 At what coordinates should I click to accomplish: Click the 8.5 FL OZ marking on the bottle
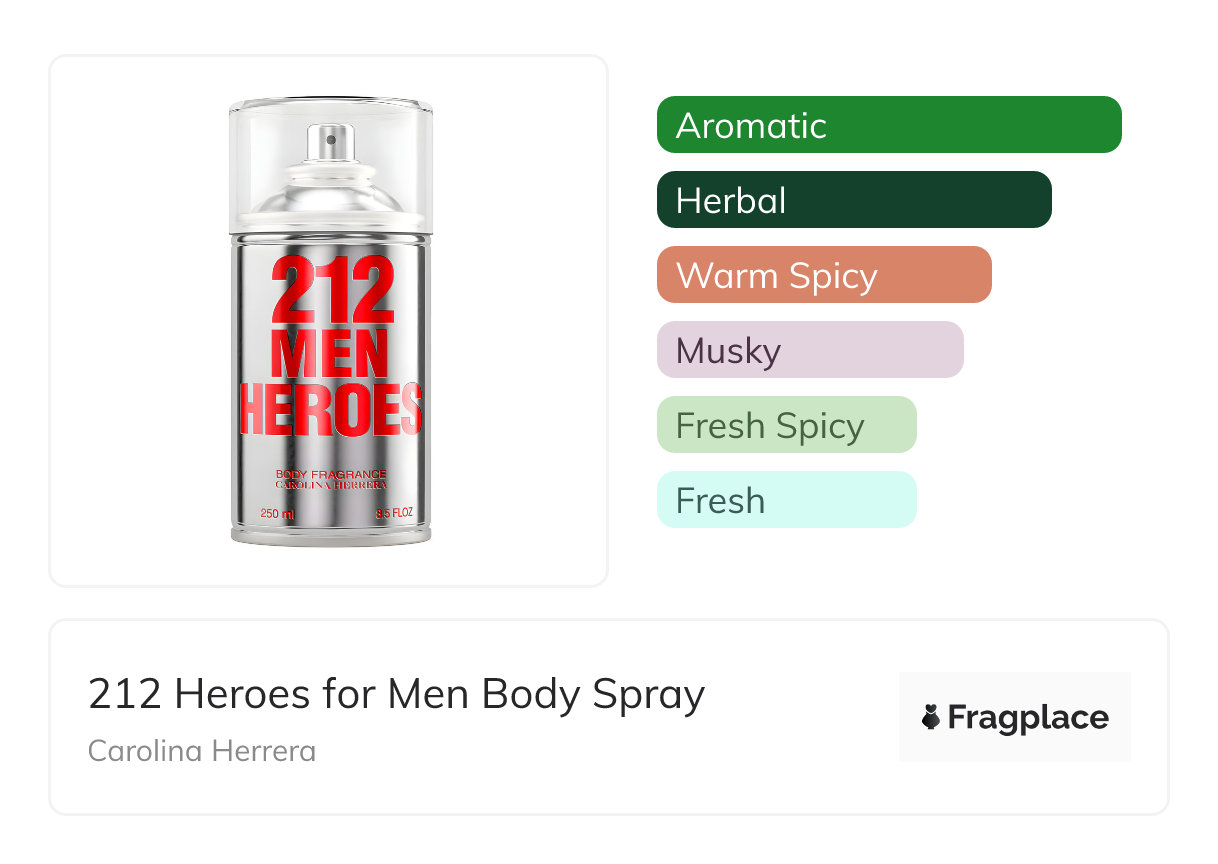pyautogui.click(x=394, y=513)
